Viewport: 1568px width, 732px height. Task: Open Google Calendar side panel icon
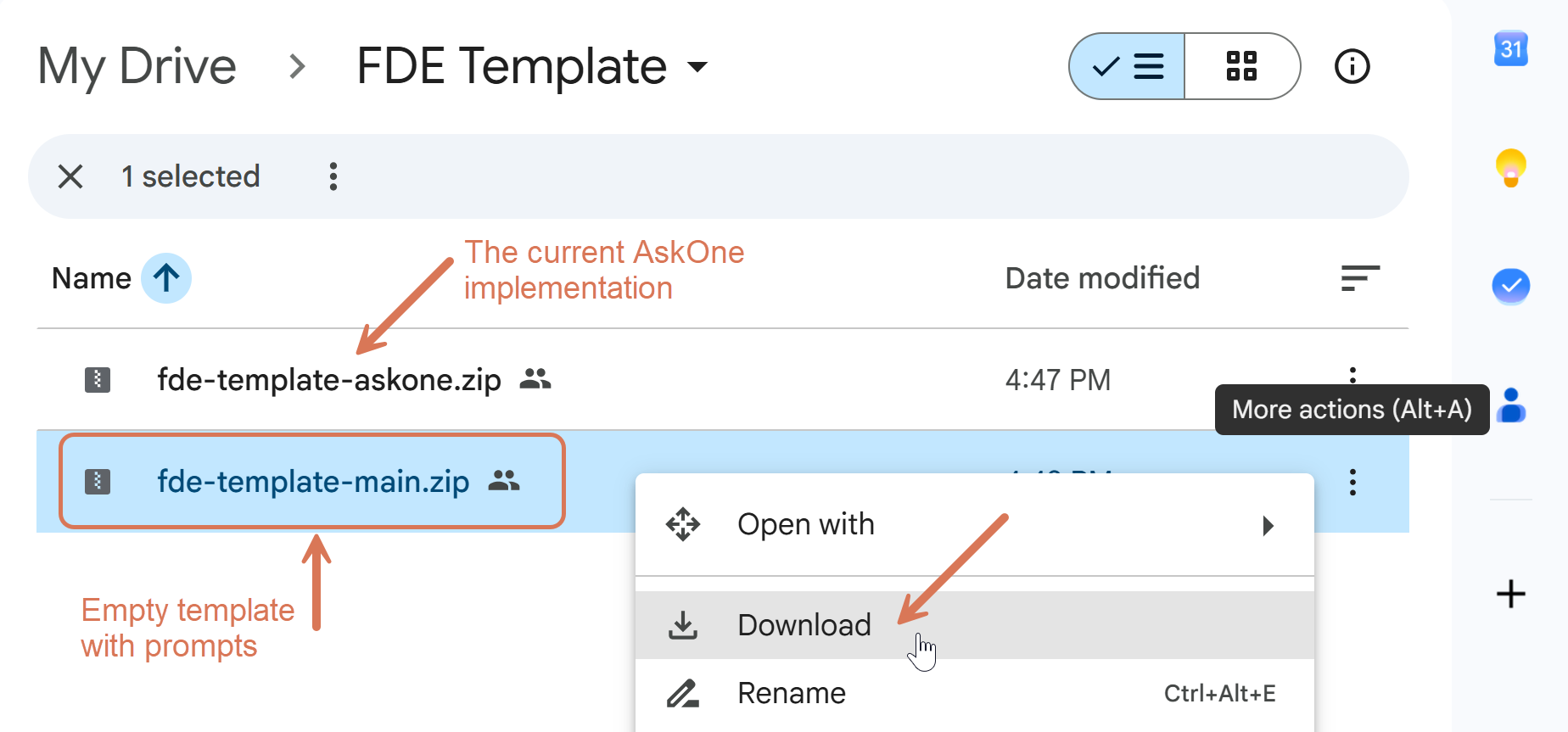pos(1510,49)
